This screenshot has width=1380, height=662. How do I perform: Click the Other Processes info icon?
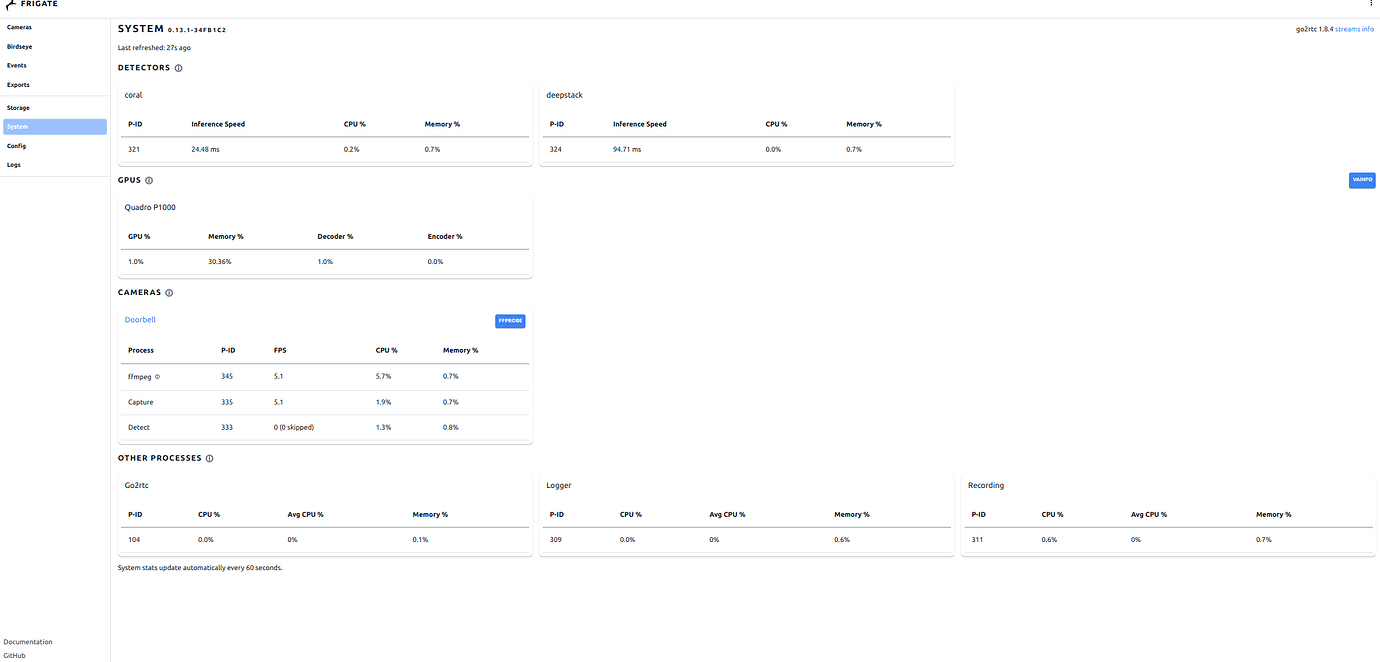209,458
